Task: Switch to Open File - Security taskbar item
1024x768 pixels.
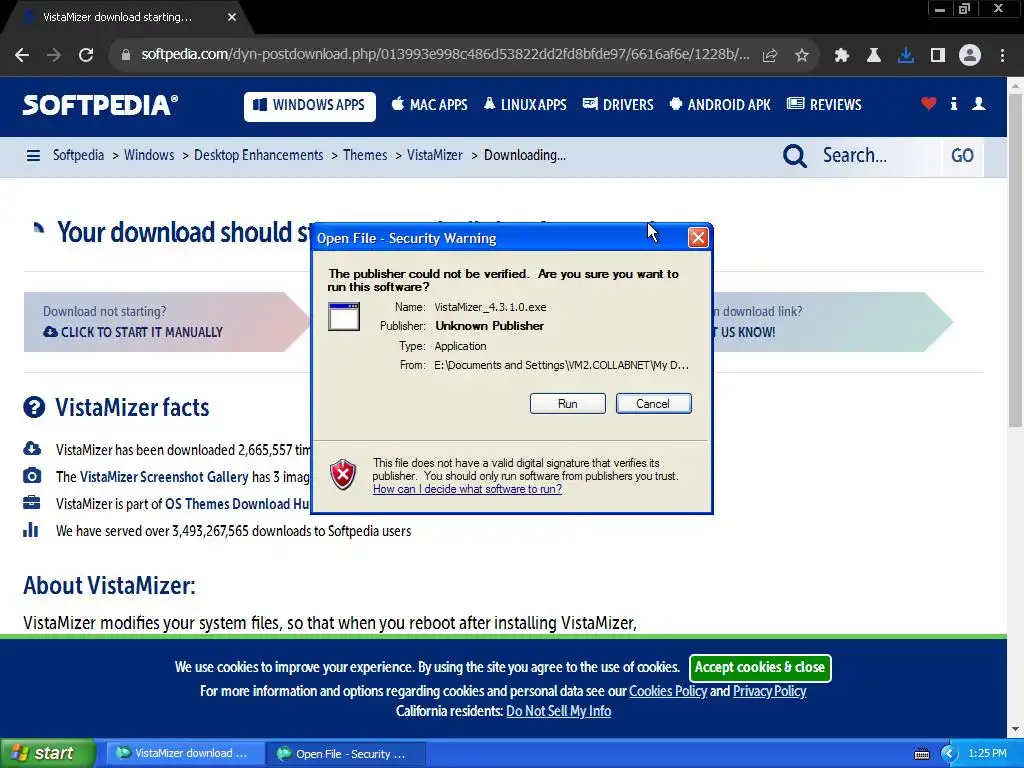Action: click(x=345, y=753)
